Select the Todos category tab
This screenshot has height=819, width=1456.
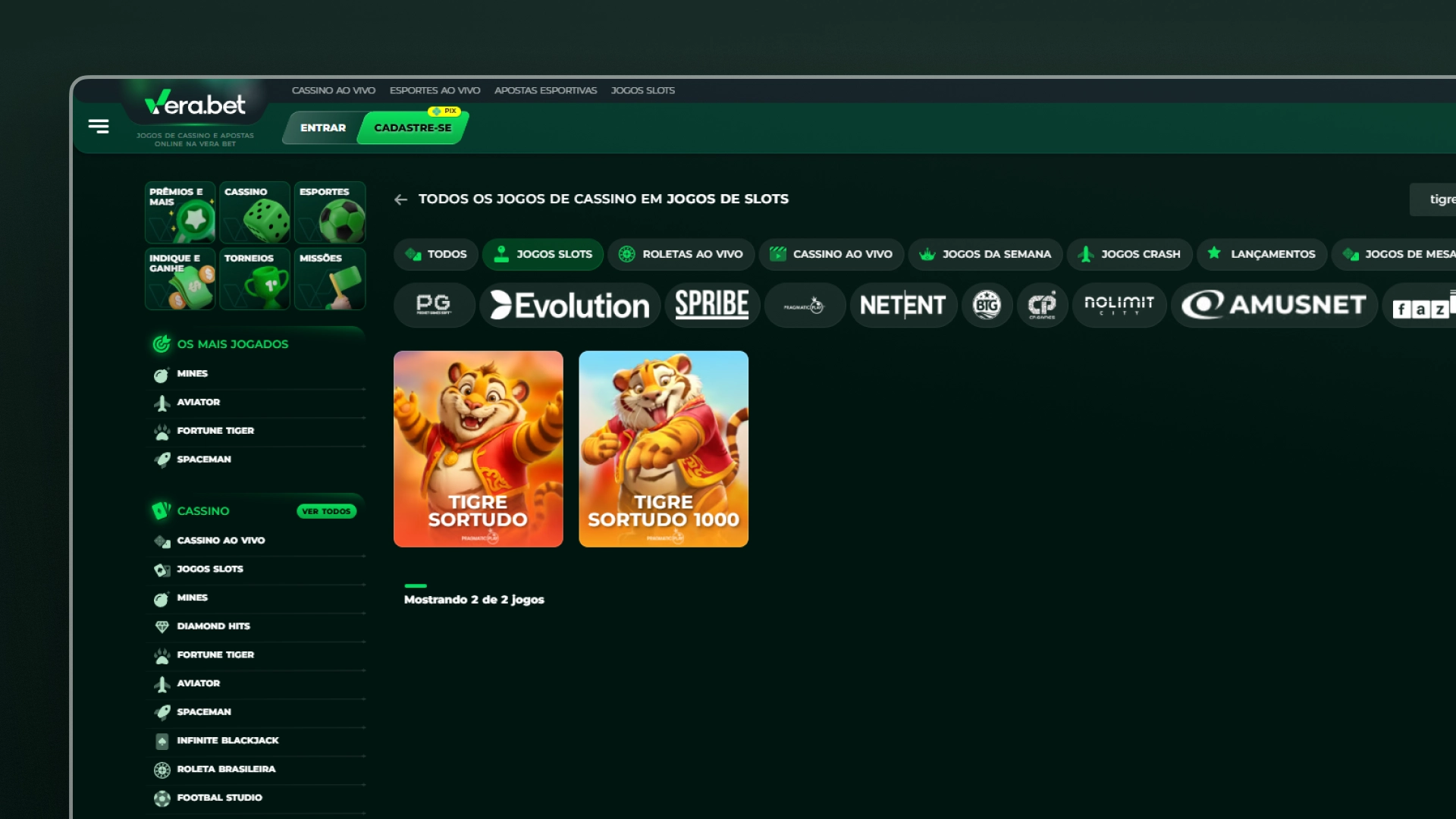tap(436, 254)
